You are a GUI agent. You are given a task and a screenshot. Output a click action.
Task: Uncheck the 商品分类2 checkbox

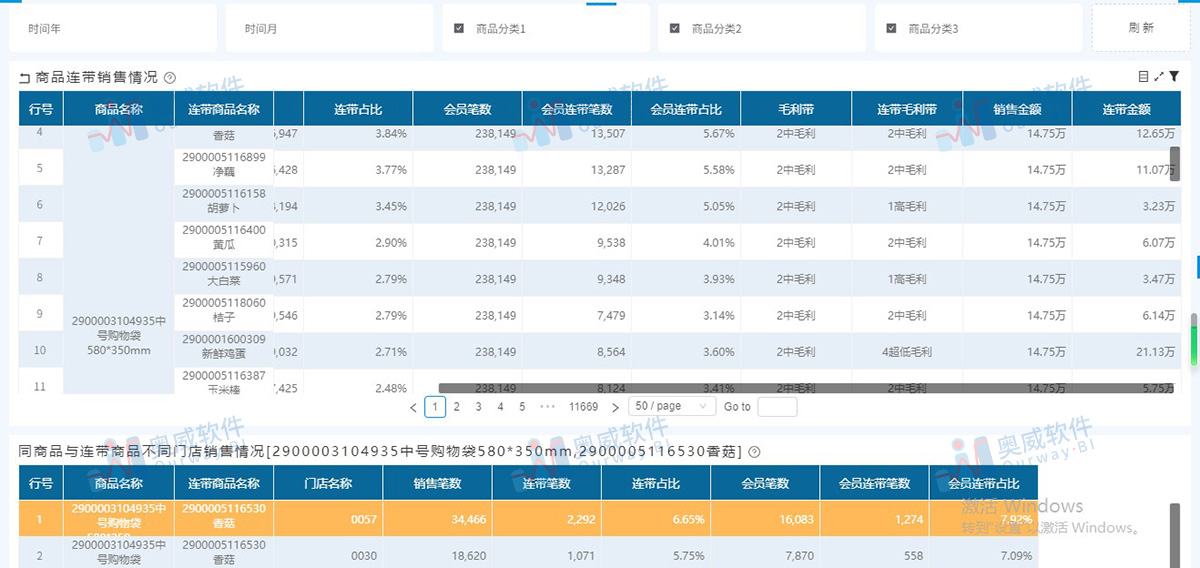pos(675,29)
